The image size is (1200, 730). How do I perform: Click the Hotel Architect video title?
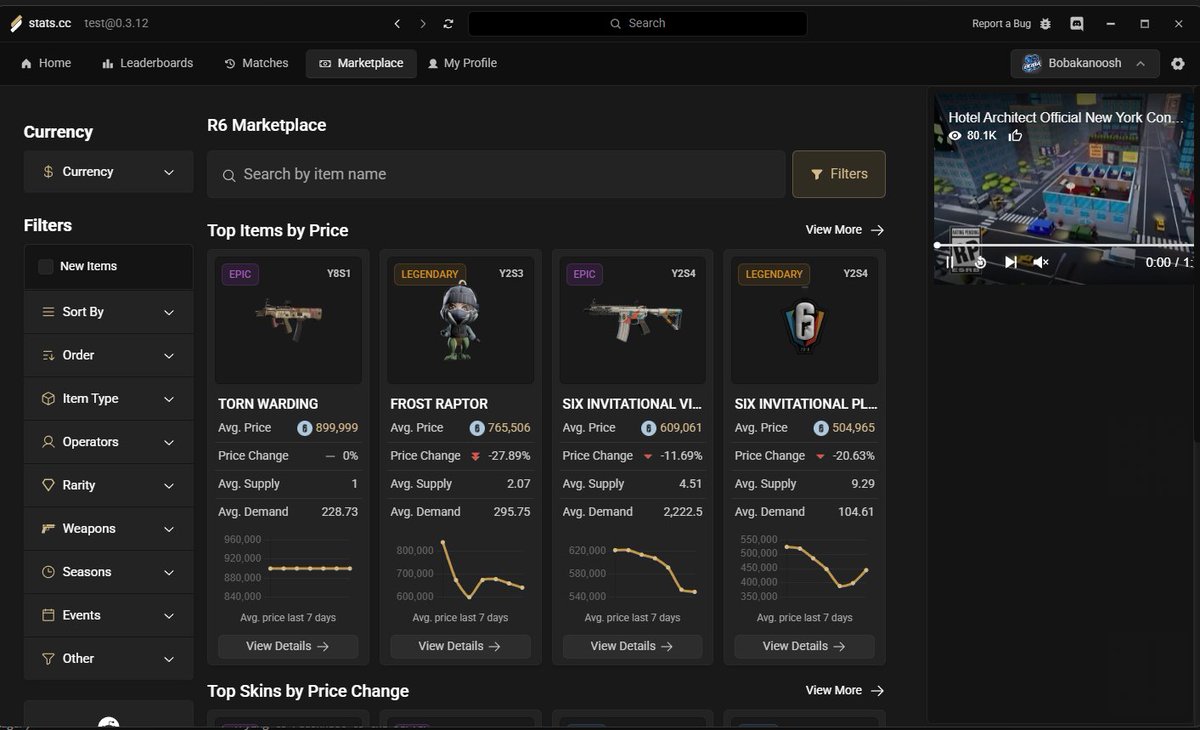[1066, 117]
